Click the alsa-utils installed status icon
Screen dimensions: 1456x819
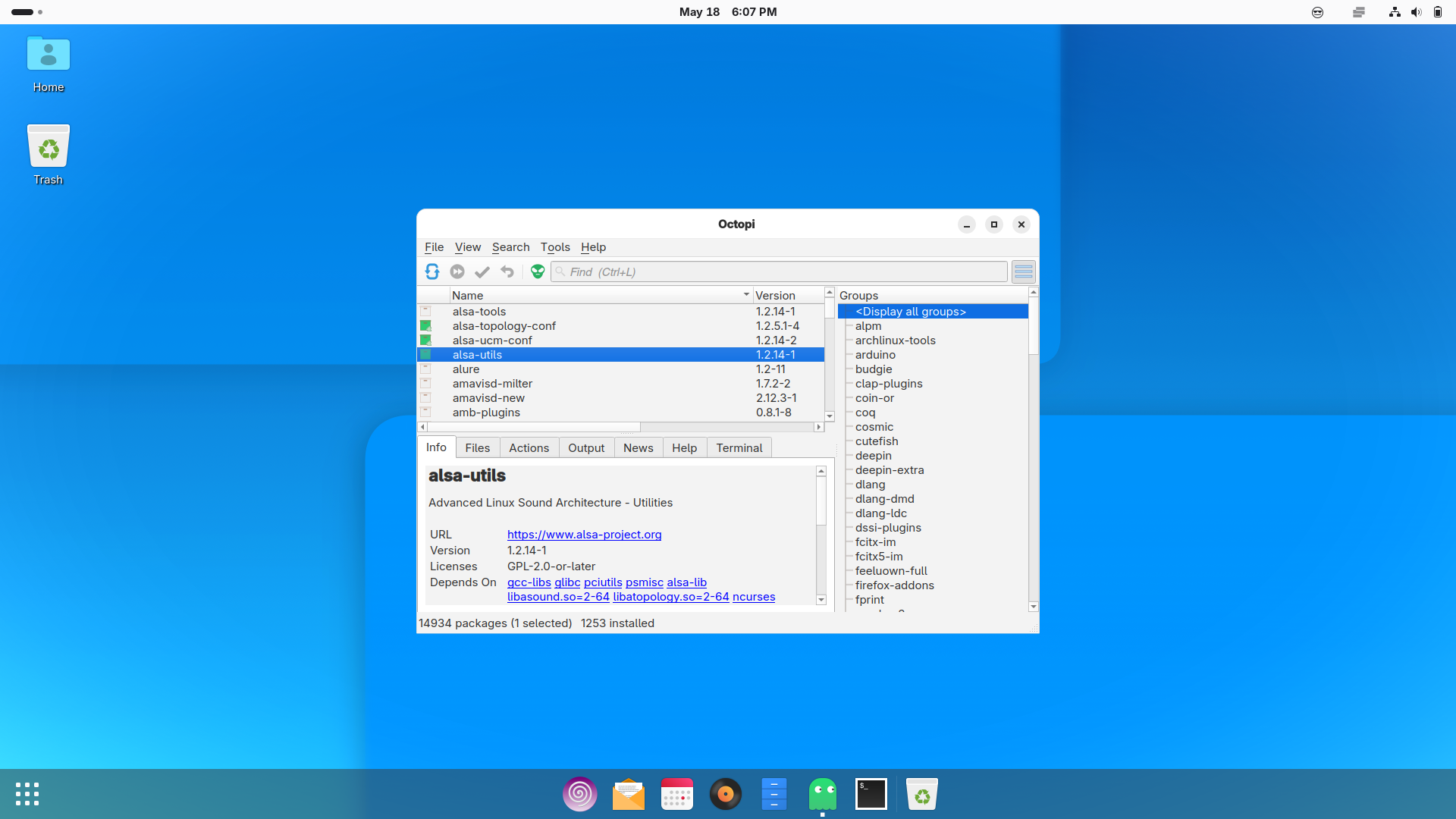point(425,355)
